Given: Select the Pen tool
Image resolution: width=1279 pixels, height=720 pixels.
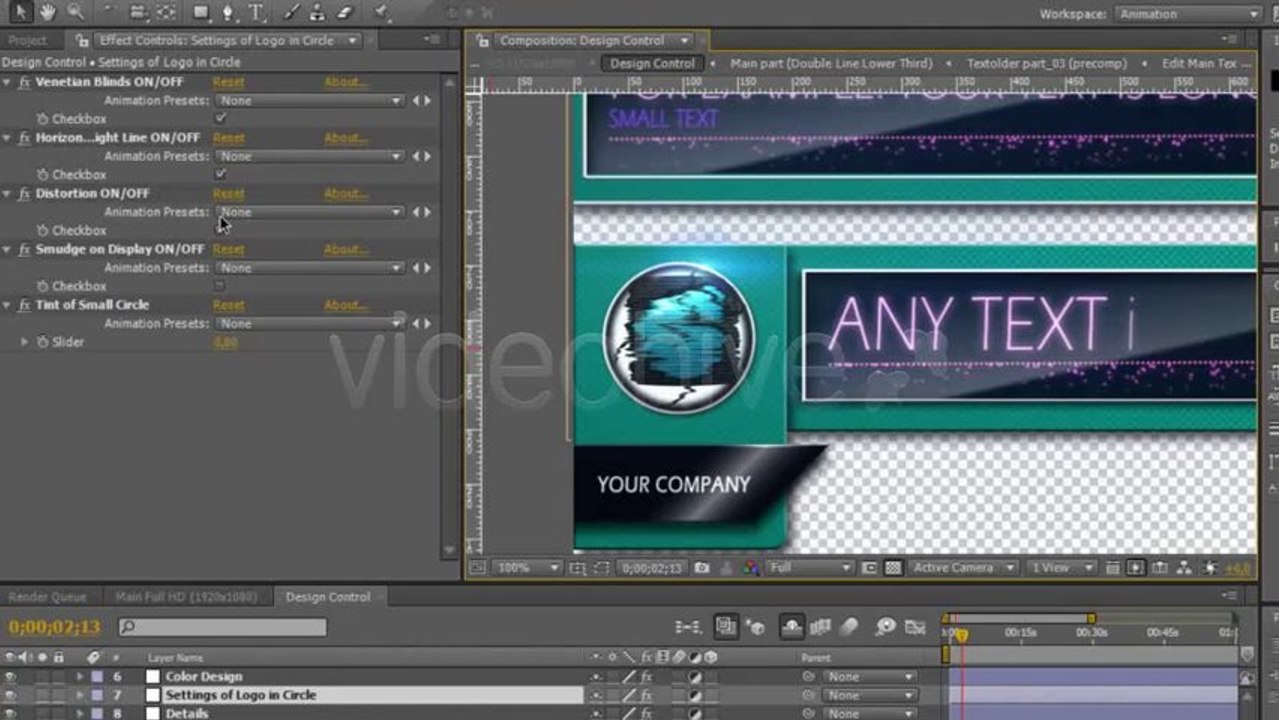Looking at the screenshot, I should (x=228, y=12).
